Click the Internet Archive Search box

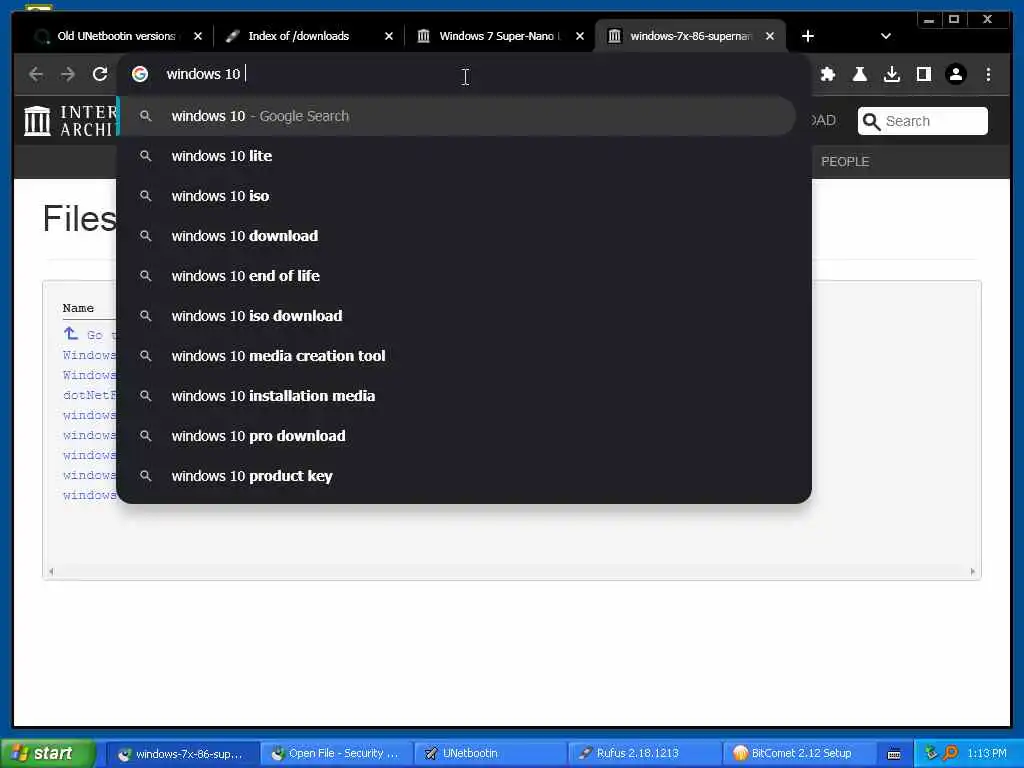point(922,121)
